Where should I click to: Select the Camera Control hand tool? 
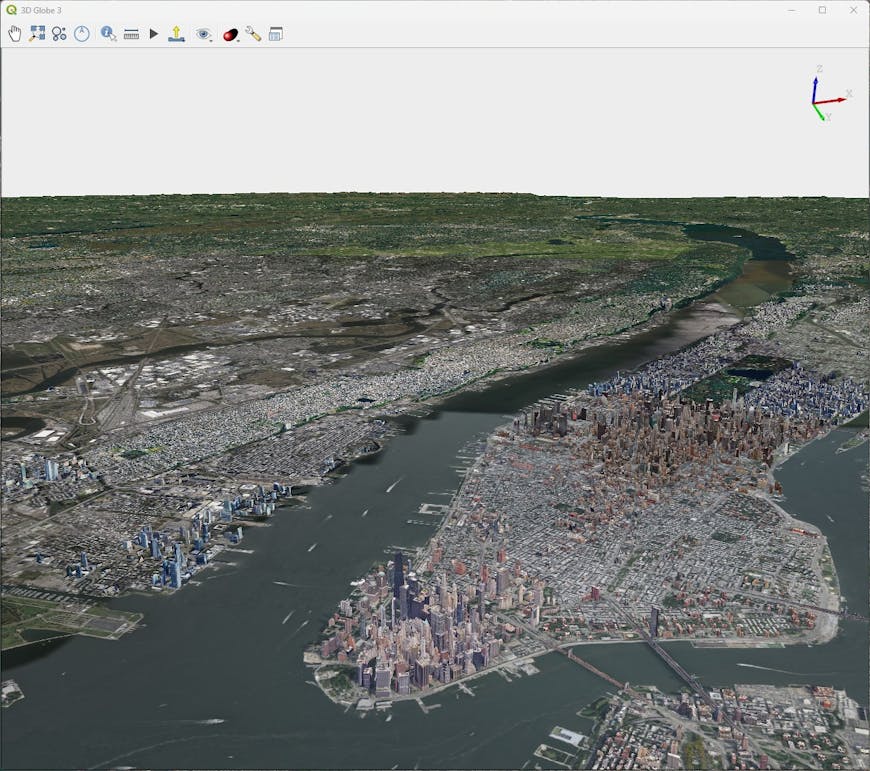(x=14, y=33)
